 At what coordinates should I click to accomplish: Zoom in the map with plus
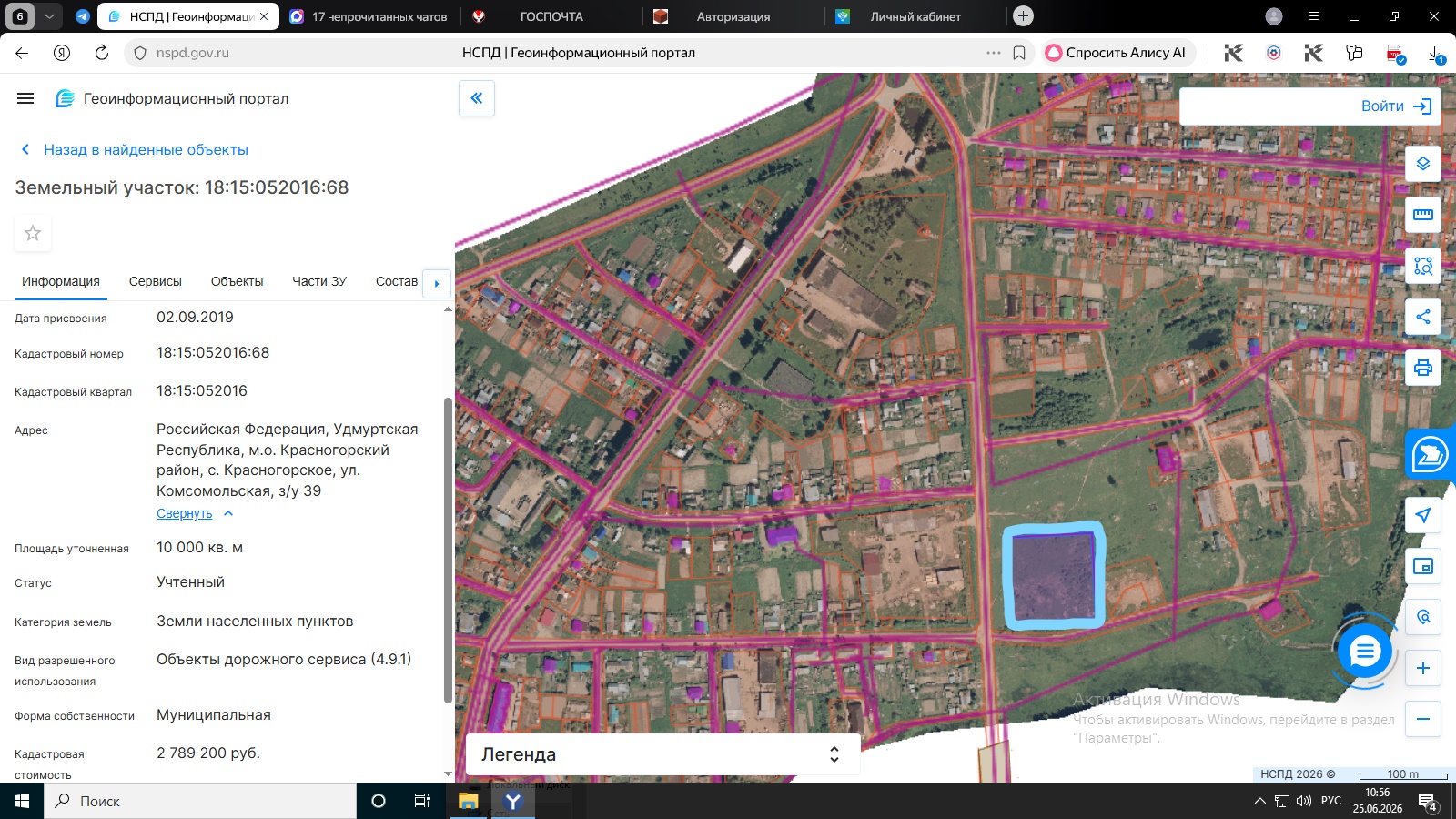[x=1423, y=668]
